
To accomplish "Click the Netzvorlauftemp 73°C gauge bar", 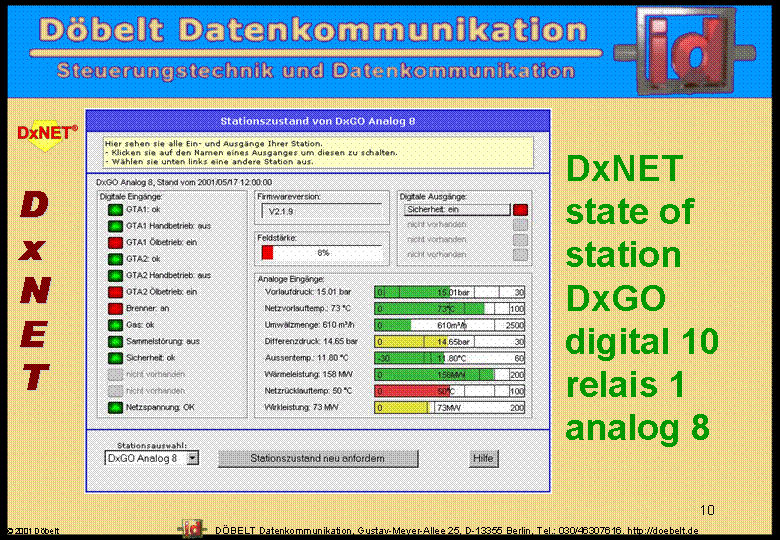I will click(450, 309).
